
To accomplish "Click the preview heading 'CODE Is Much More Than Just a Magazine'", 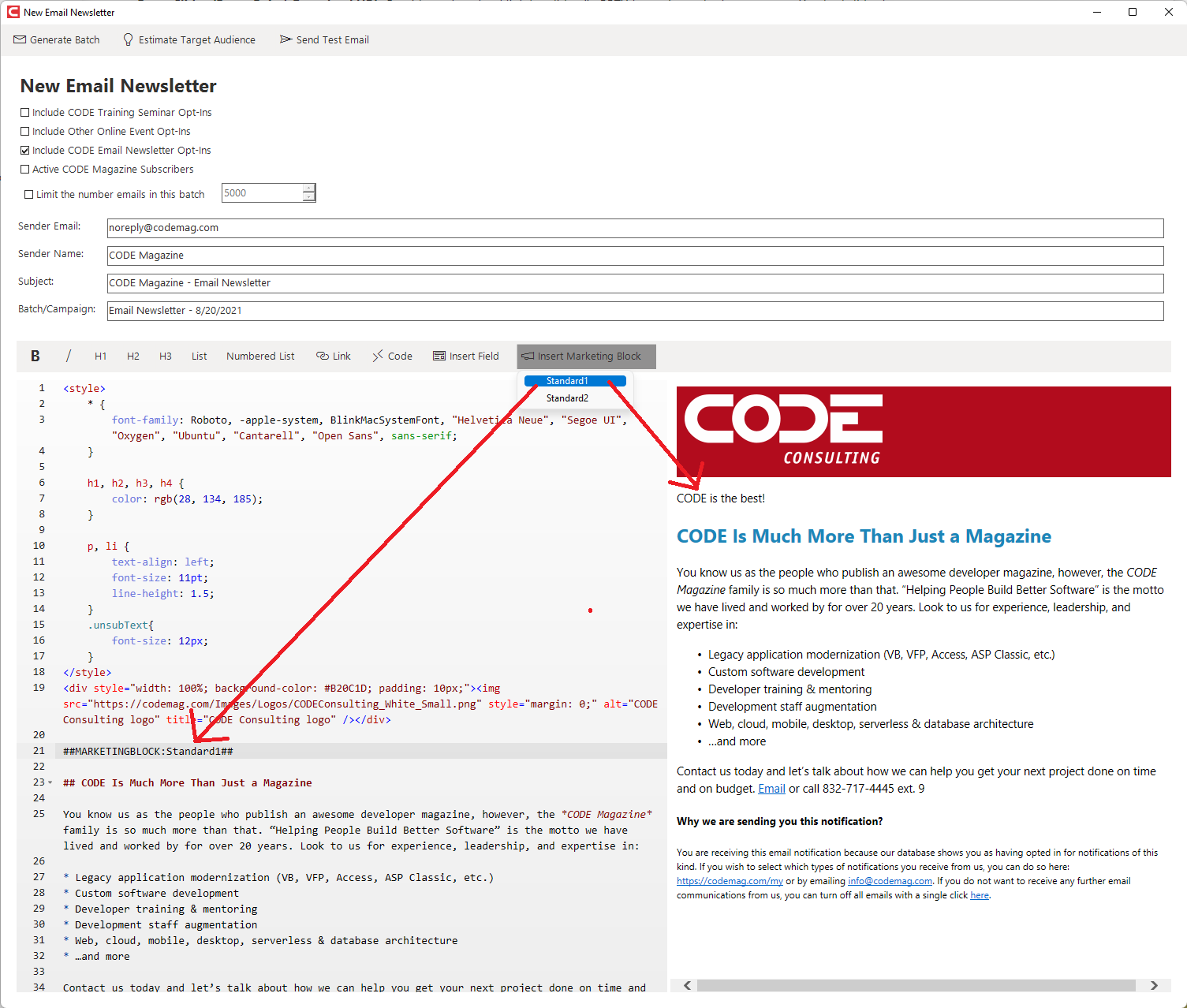I will [x=864, y=536].
